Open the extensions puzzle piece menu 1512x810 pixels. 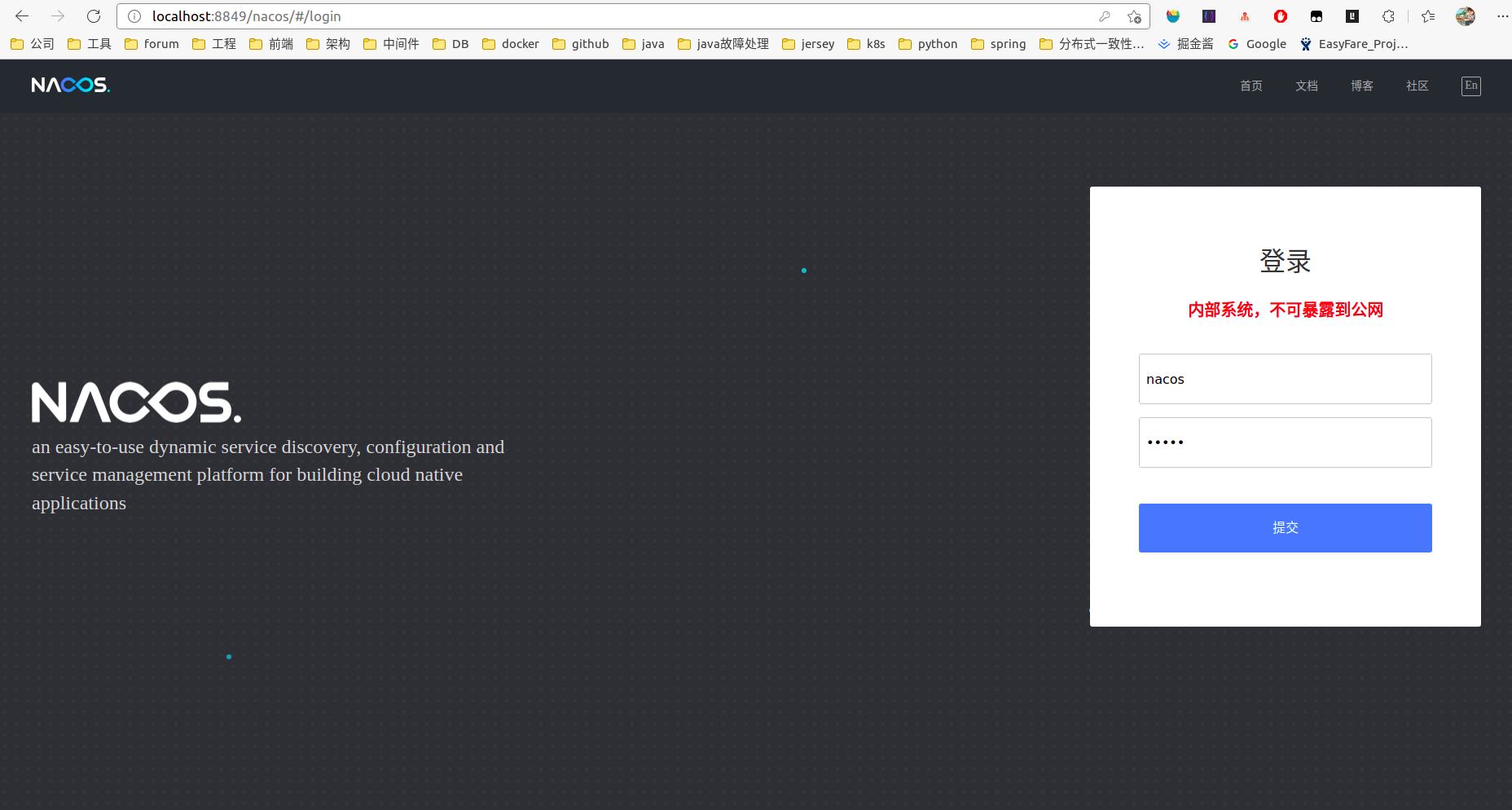tap(1389, 16)
